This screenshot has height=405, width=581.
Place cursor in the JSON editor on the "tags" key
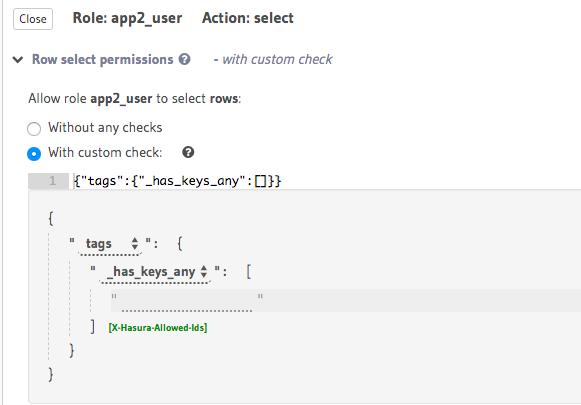point(102,181)
